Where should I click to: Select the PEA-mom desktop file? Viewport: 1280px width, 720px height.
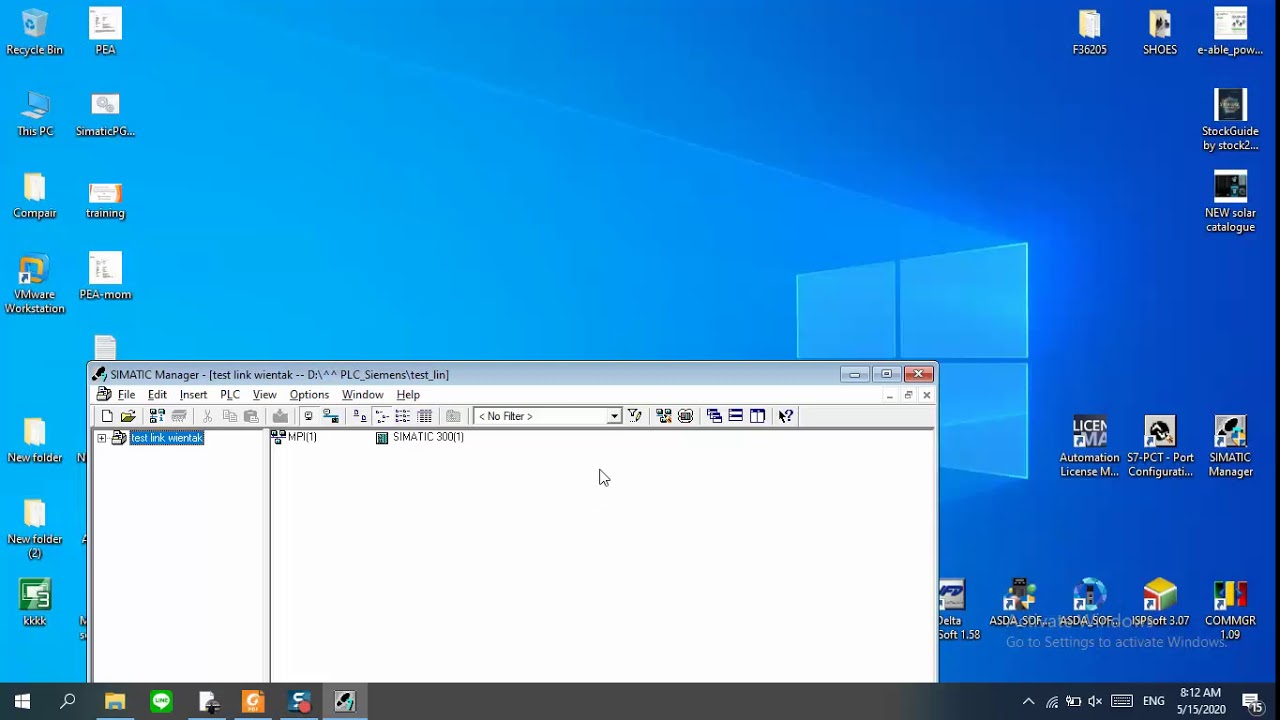coord(105,276)
